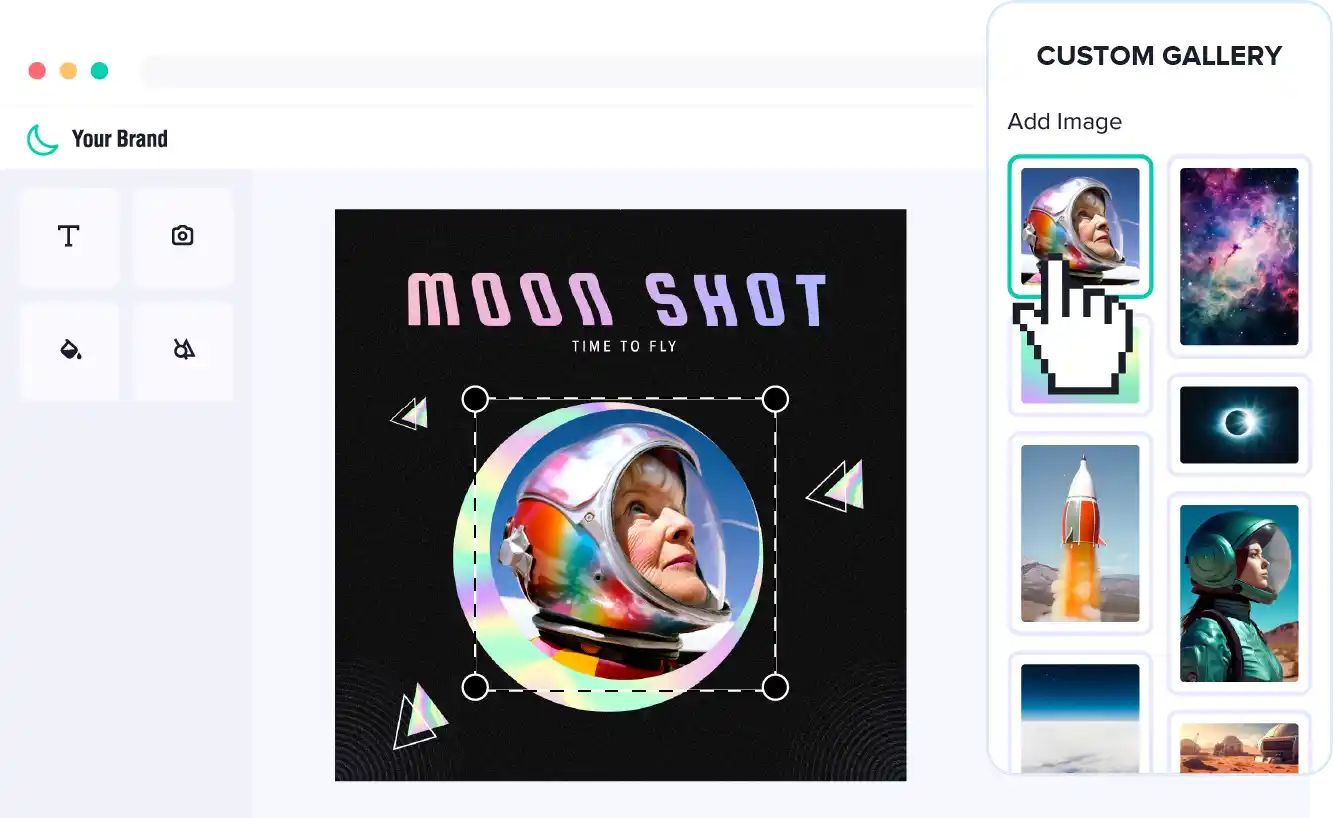1333x818 pixels.
Task: Select the TIME TO FLY subtitle
Action: point(624,346)
